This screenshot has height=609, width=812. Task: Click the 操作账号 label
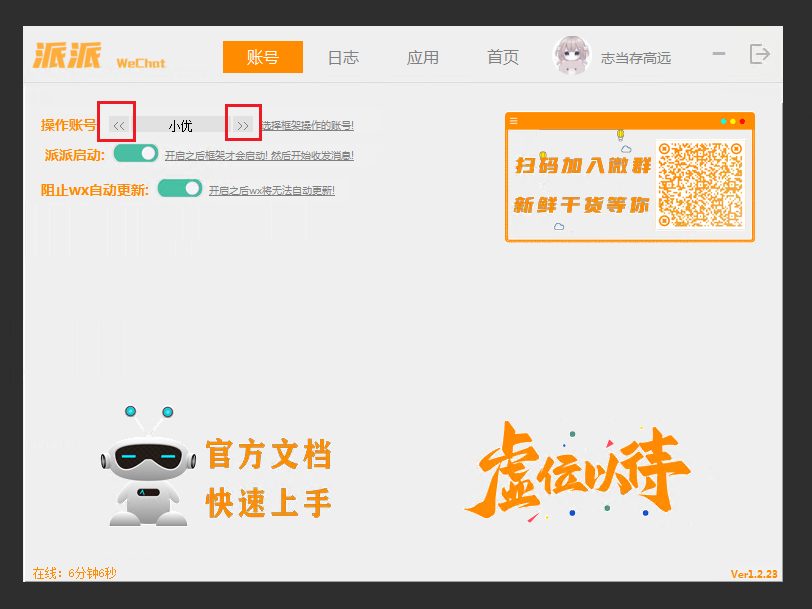(x=68, y=125)
